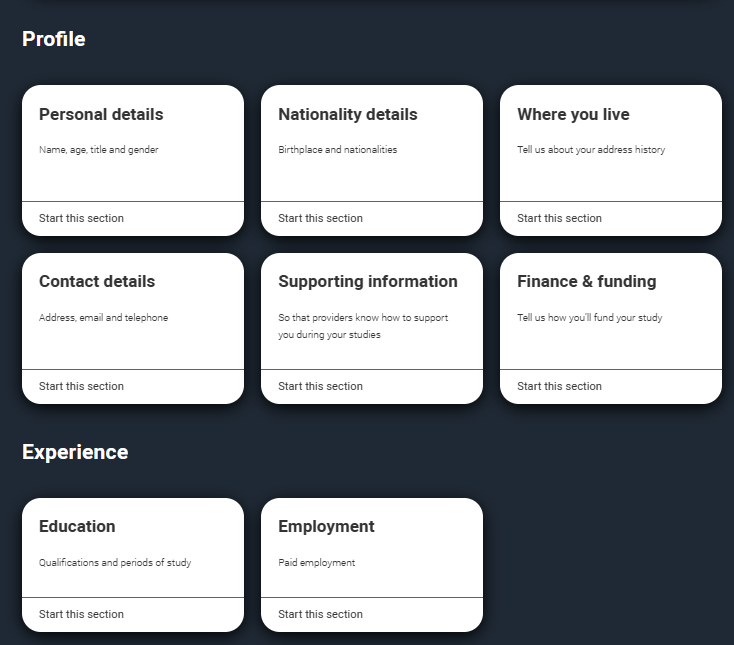Viewport: 734px width, 645px height.
Task: Click 'Start this section' under Personal details
Action: click(x=81, y=218)
